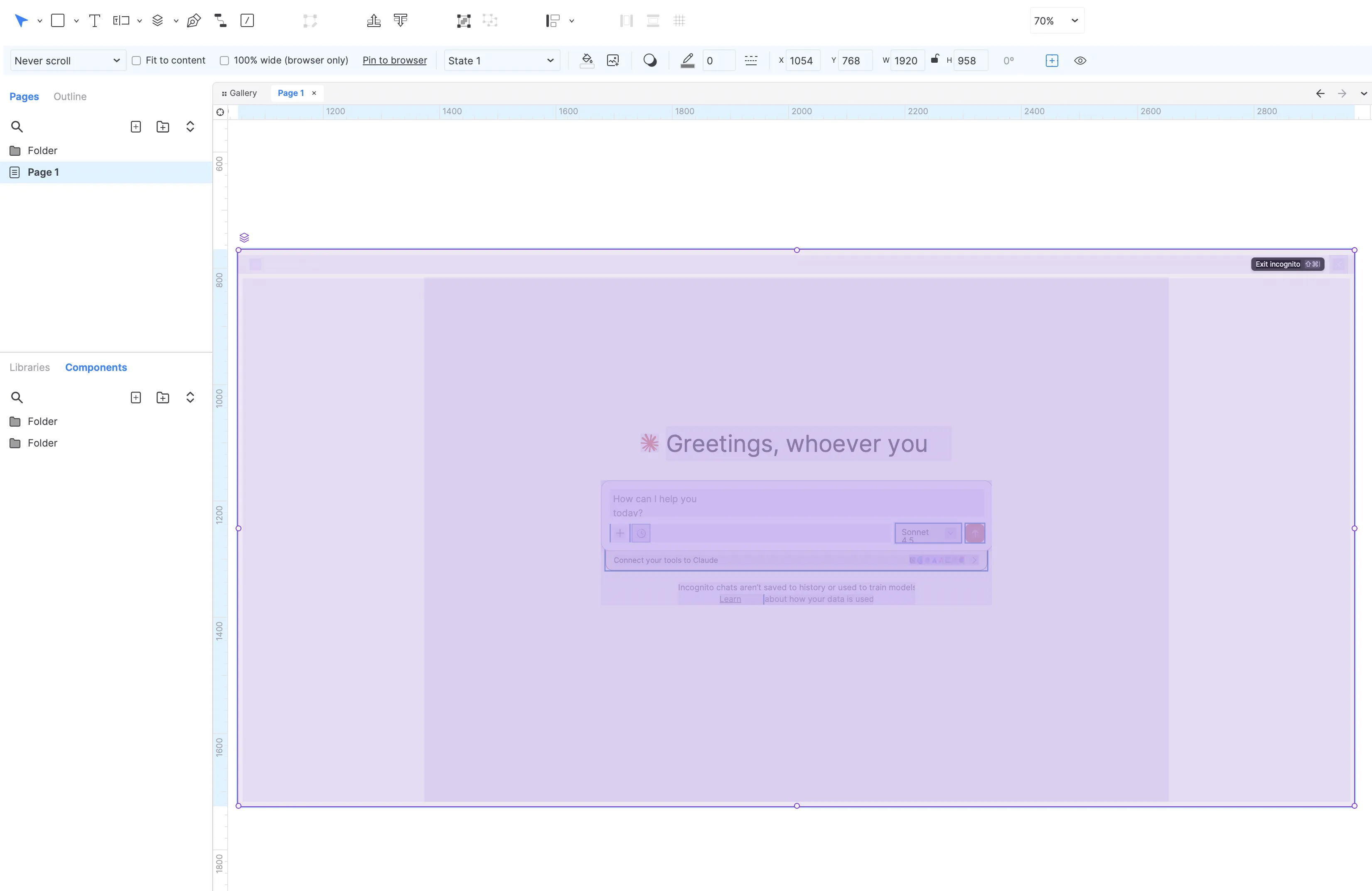Check 100% wide (browser only)
Image resolution: width=1372 pixels, height=891 pixels.
(224, 61)
